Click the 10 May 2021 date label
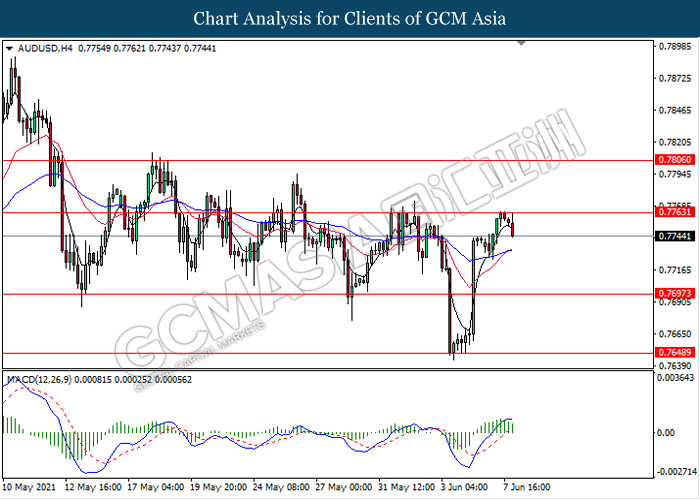This screenshot has width=700, height=500. click(x=29, y=487)
